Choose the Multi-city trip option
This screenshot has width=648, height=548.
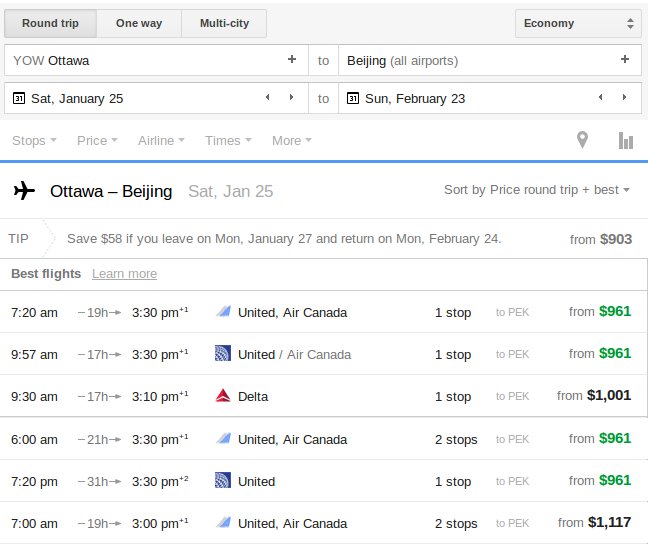224,23
